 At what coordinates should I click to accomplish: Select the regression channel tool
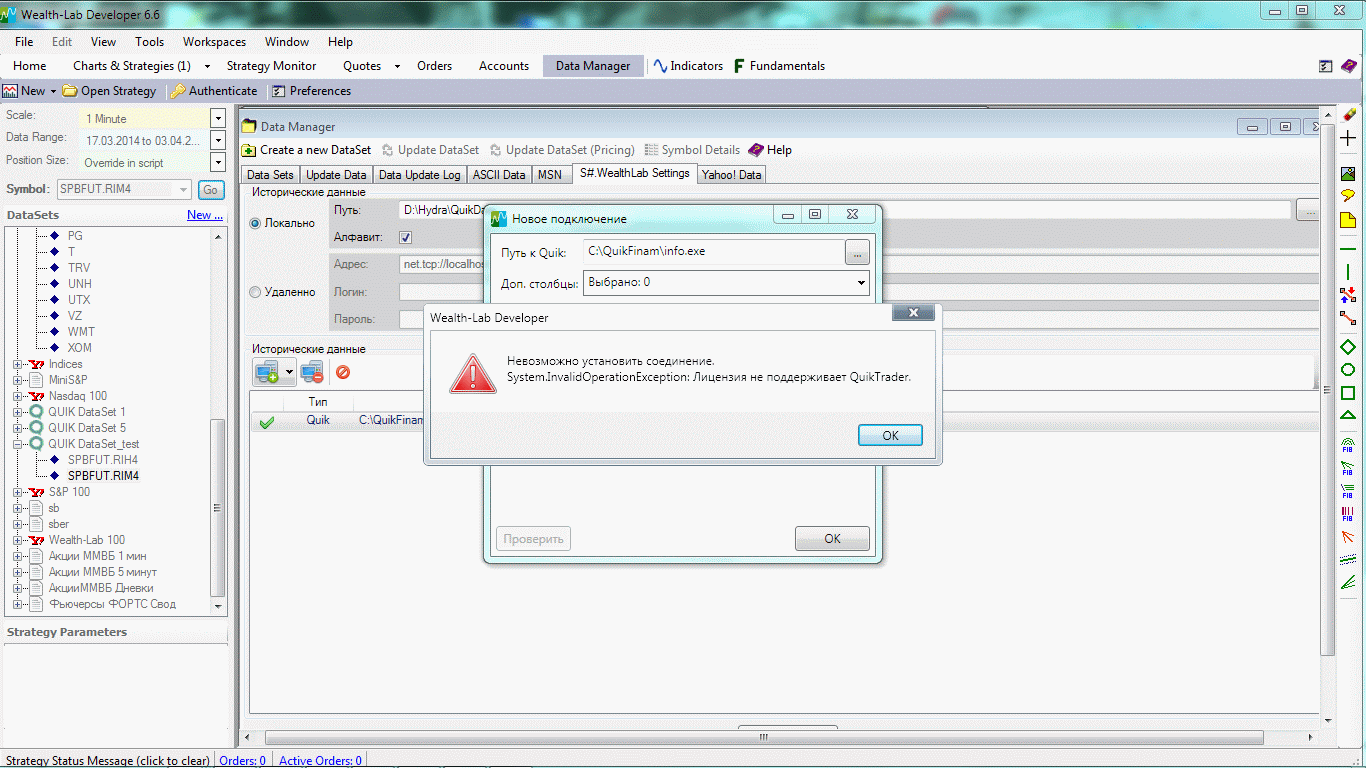(x=1348, y=560)
